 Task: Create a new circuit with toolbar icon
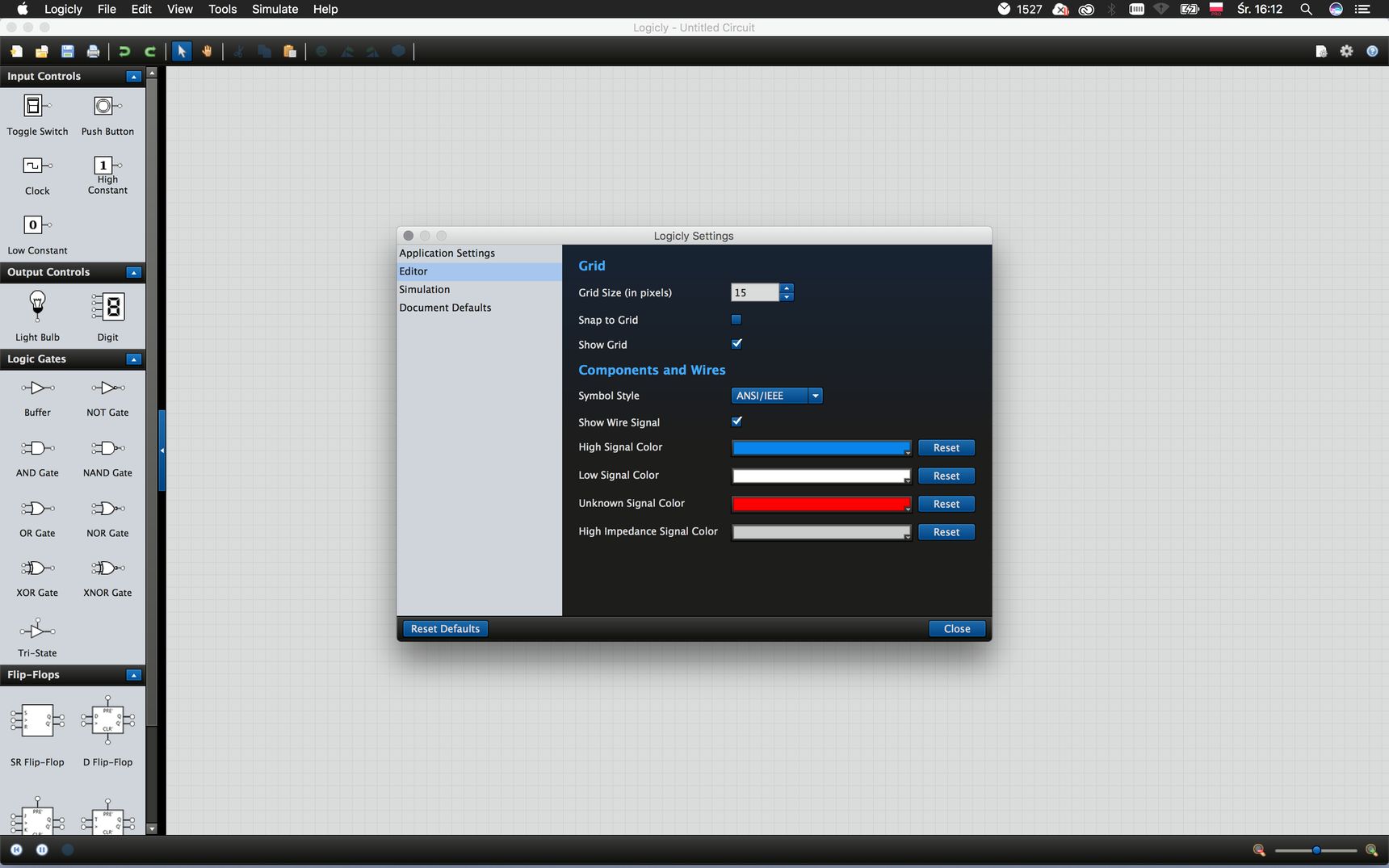(16, 52)
